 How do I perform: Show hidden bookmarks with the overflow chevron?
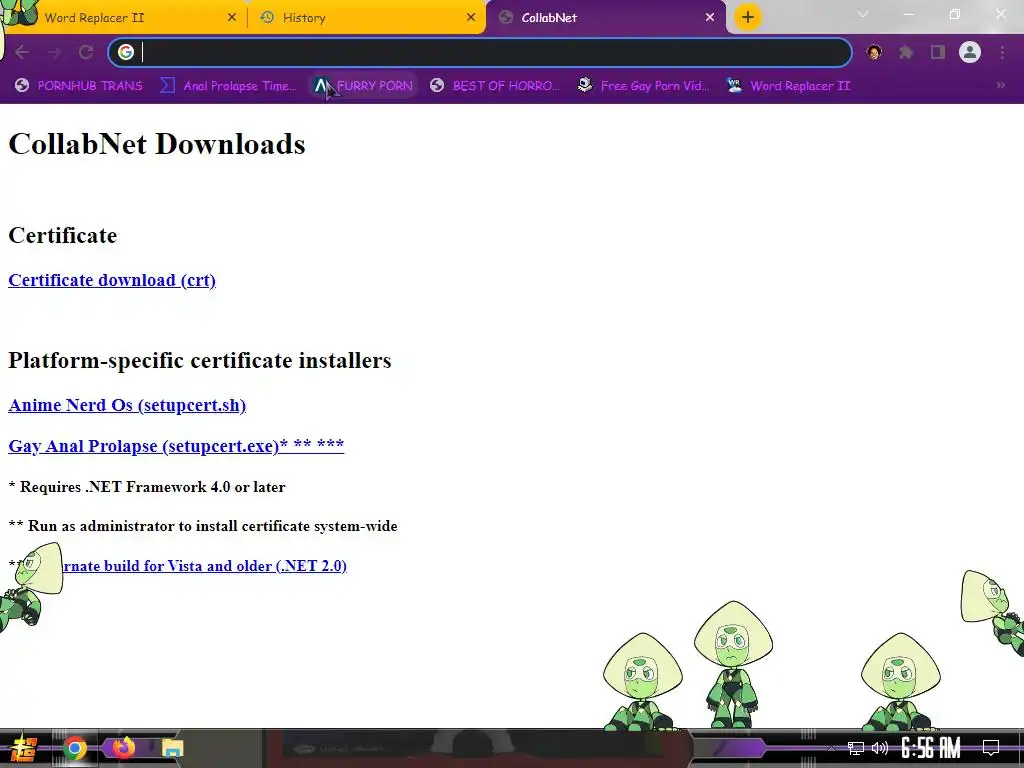pos(1000,85)
